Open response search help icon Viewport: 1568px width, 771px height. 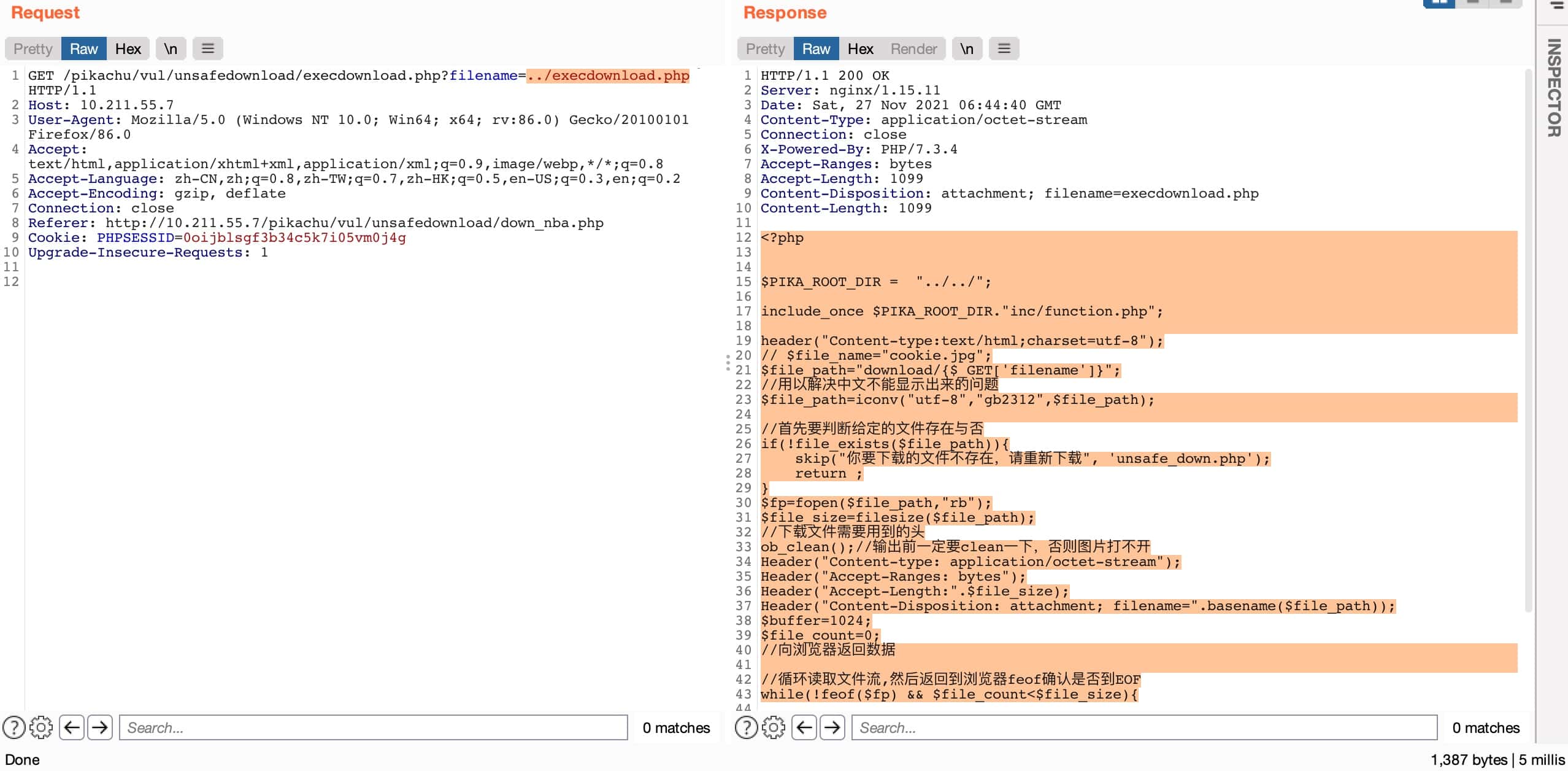746,727
